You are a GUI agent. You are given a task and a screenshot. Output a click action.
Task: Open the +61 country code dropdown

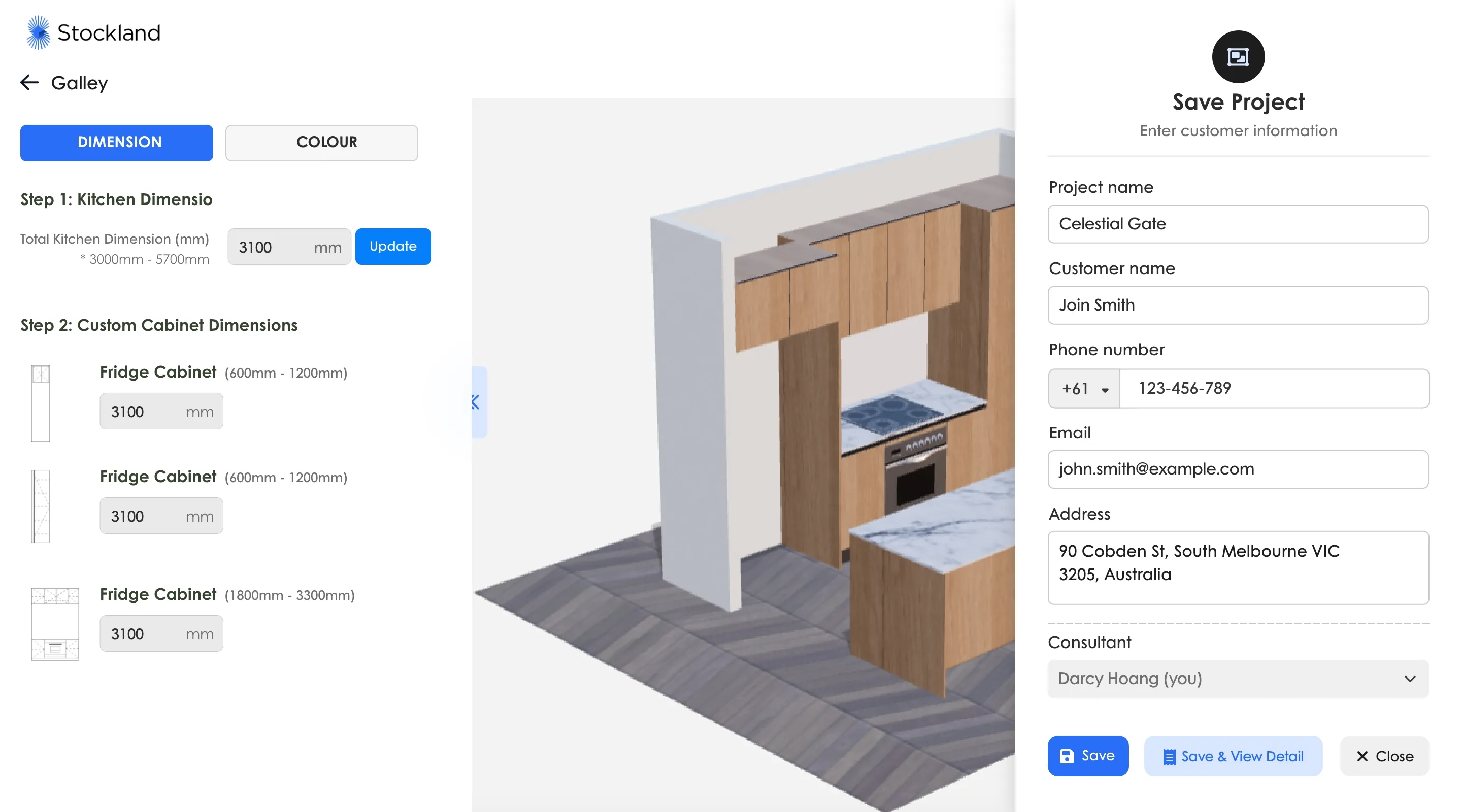pos(1084,389)
